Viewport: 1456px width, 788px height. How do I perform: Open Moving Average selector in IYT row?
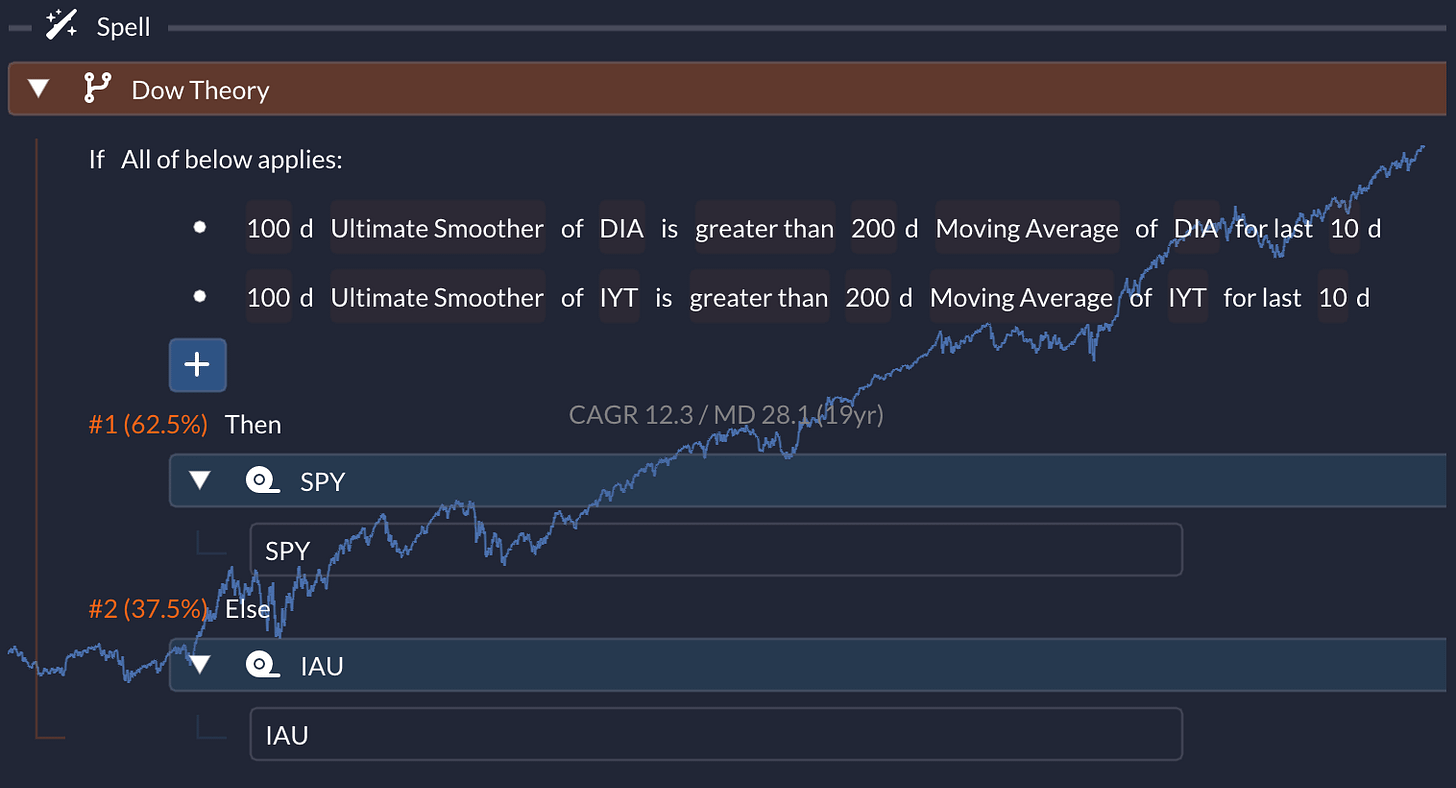tap(1021, 297)
